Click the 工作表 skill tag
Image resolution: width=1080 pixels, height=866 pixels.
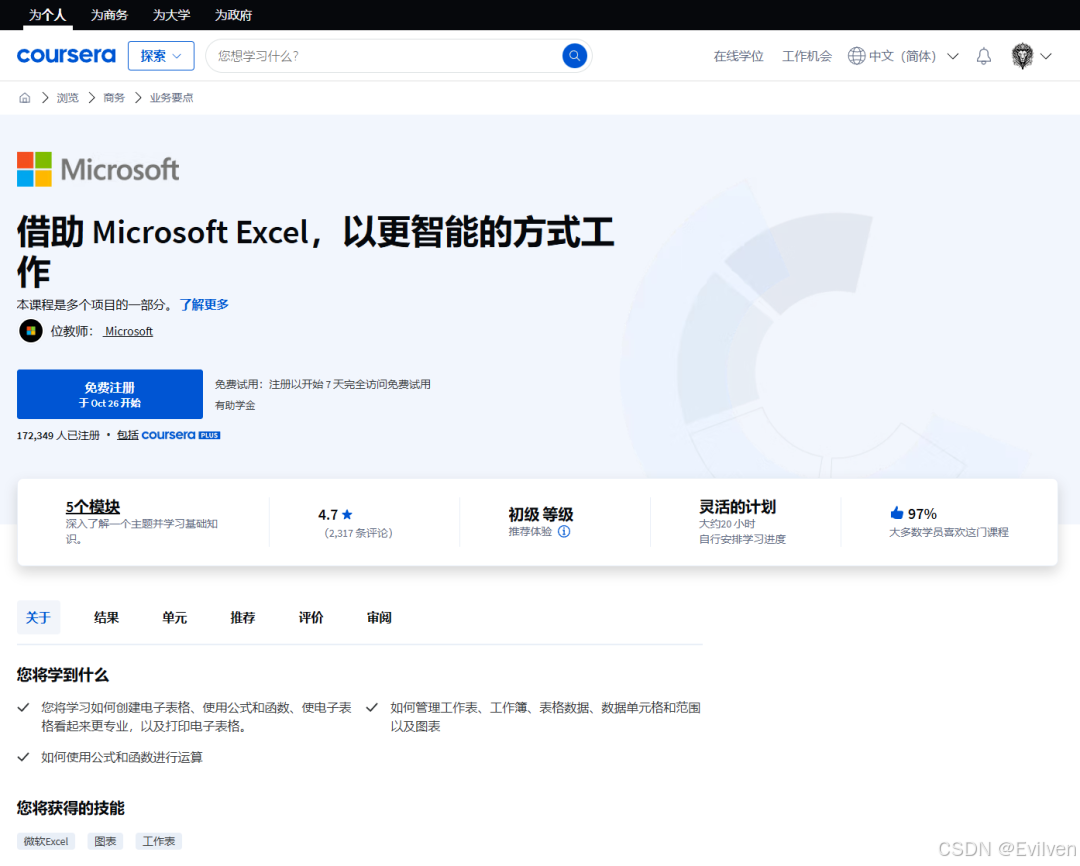(158, 841)
